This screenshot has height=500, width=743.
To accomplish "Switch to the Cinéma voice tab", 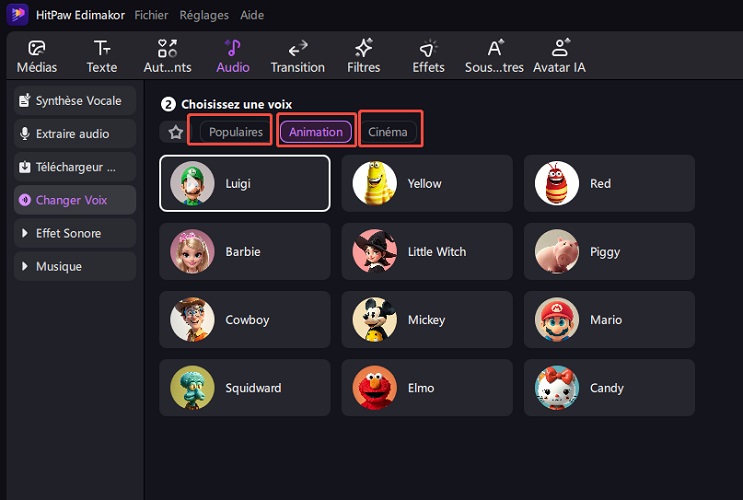I will click(x=387, y=132).
